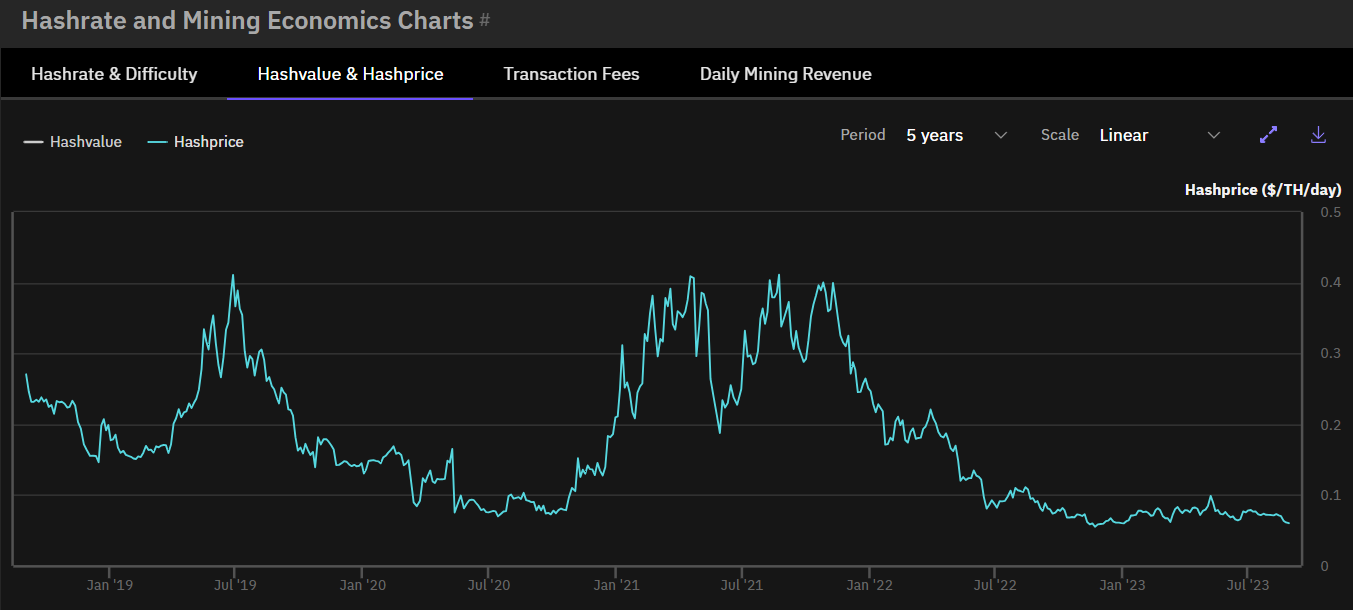Switch to Transaction Fees tab
Image resolution: width=1353 pixels, height=610 pixels.
tap(571, 74)
